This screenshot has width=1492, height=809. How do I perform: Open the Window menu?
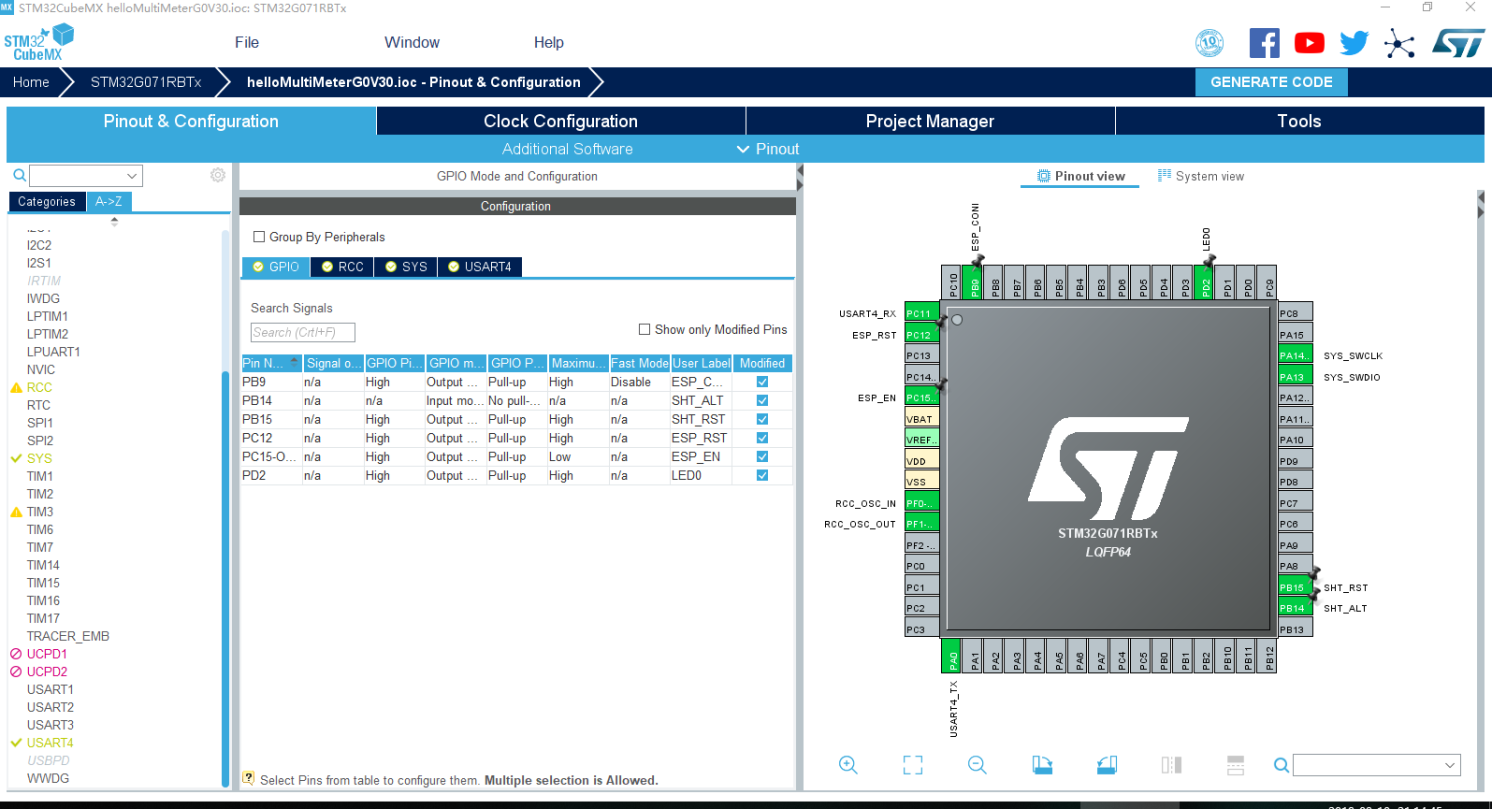(412, 42)
